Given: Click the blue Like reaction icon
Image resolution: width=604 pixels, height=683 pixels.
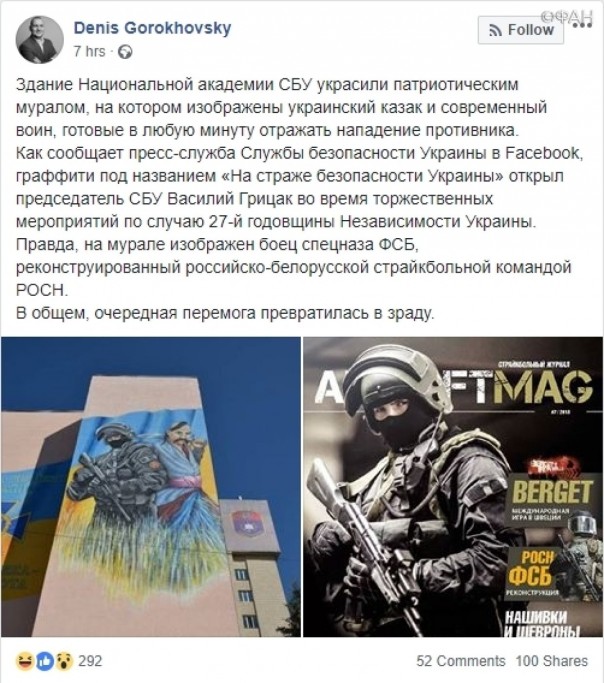Looking at the screenshot, I should click(44, 661).
